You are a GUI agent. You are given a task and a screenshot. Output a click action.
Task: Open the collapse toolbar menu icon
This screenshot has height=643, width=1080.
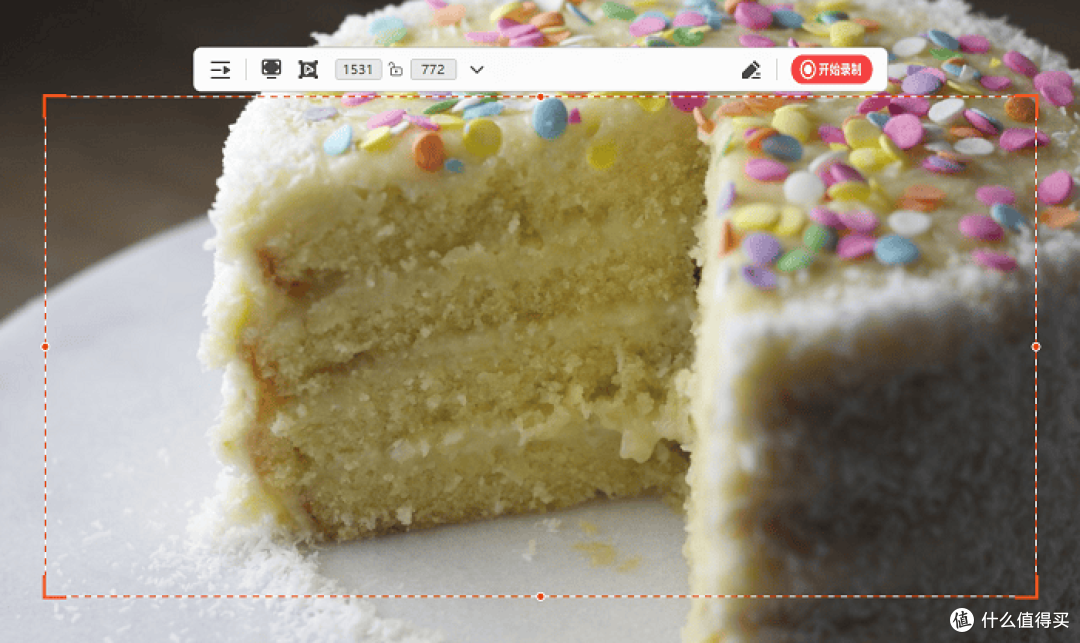pyautogui.click(x=220, y=70)
